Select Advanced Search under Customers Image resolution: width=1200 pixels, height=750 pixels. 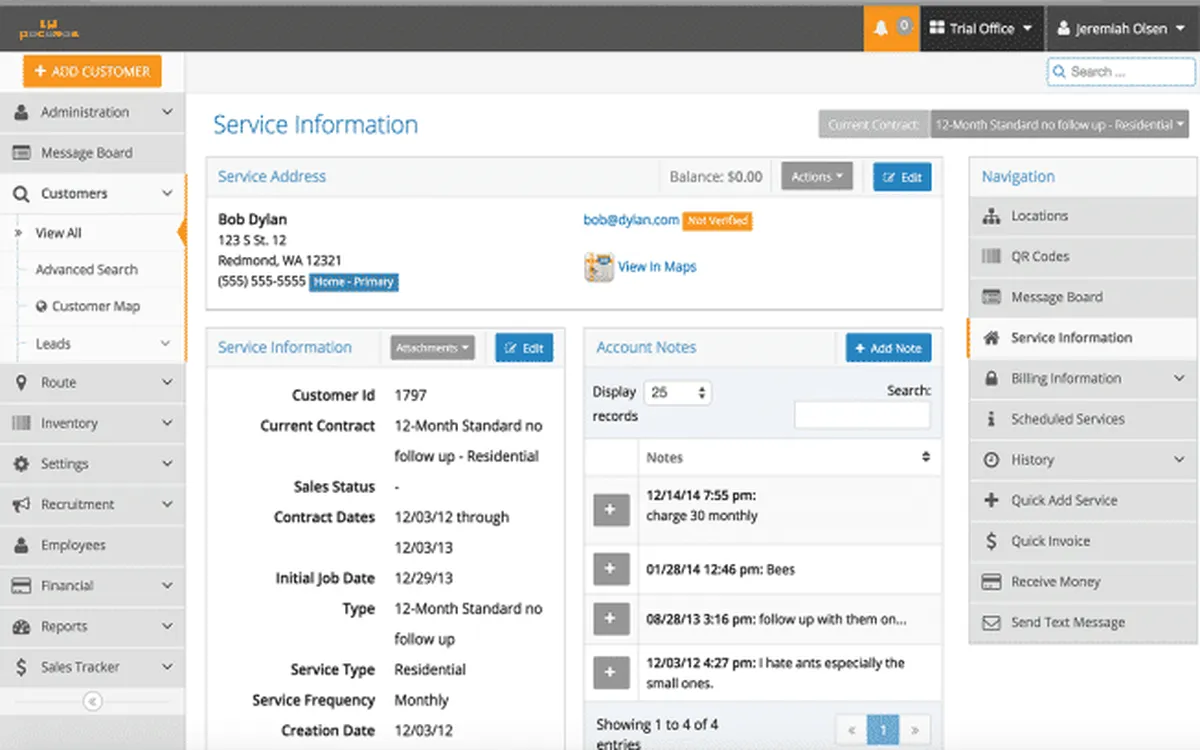click(87, 270)
